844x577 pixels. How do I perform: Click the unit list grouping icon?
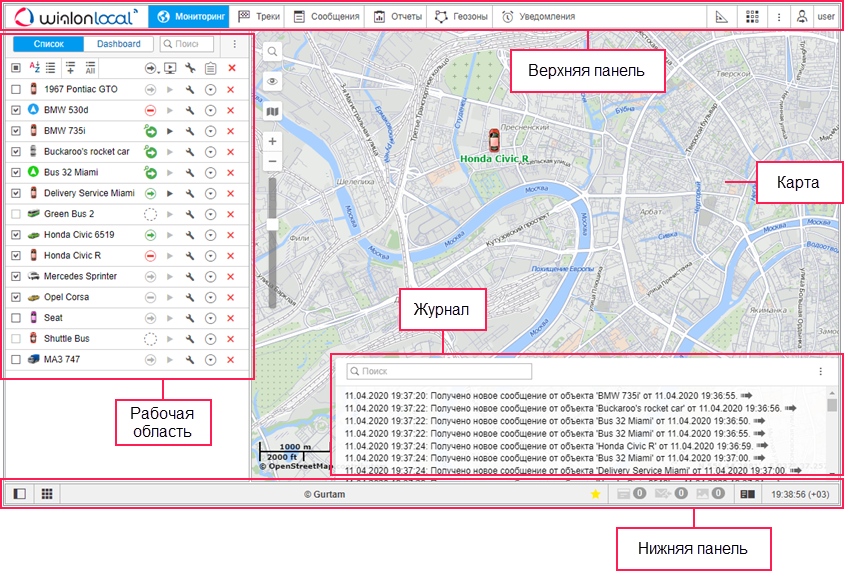tap(51, 68)
